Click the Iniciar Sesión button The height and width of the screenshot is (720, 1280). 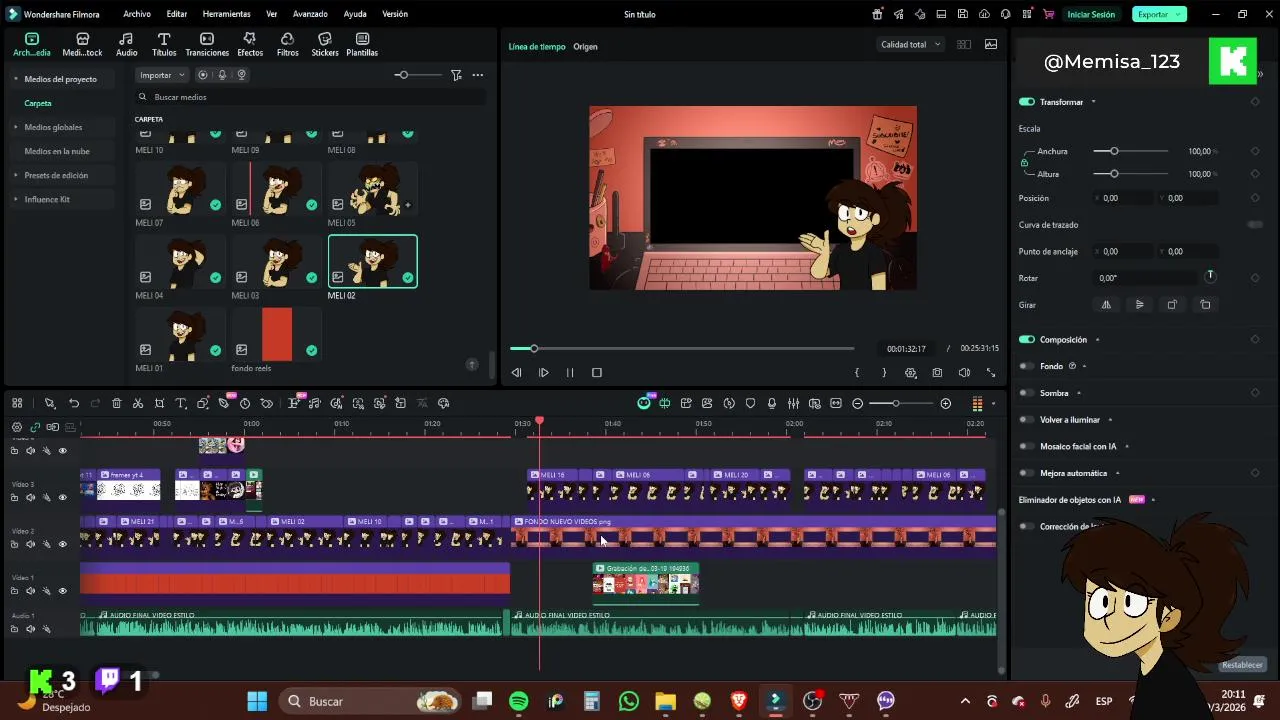(x=1091, y=14)
